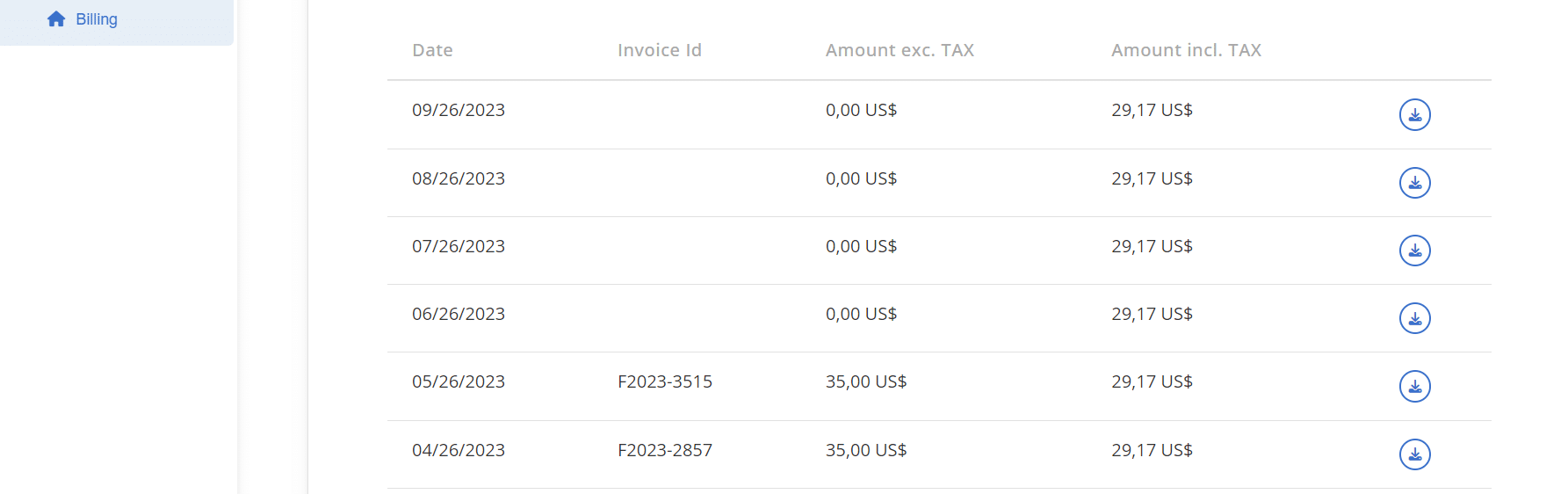The height and width of the screenshot is (494, 1568).
Task: Download invoice F2023-2857
Action: tap(1414, 454)
